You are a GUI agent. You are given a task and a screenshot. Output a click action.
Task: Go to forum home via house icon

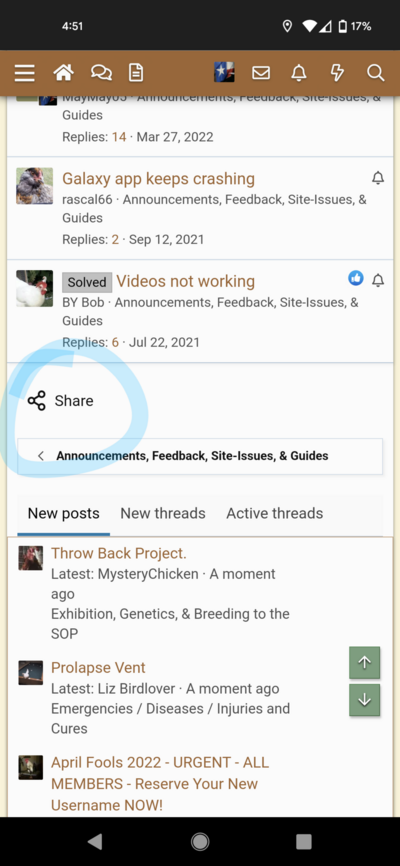point(63,72)
